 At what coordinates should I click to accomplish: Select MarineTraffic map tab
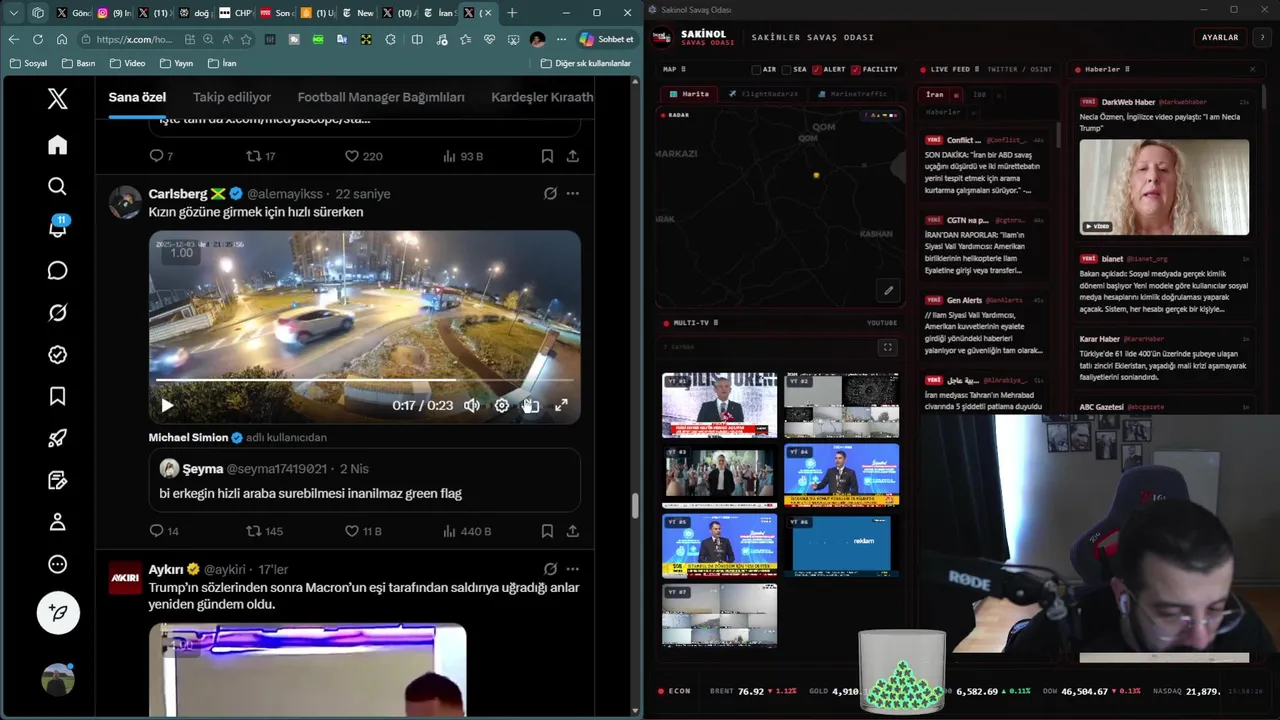(x=852, y=94)
